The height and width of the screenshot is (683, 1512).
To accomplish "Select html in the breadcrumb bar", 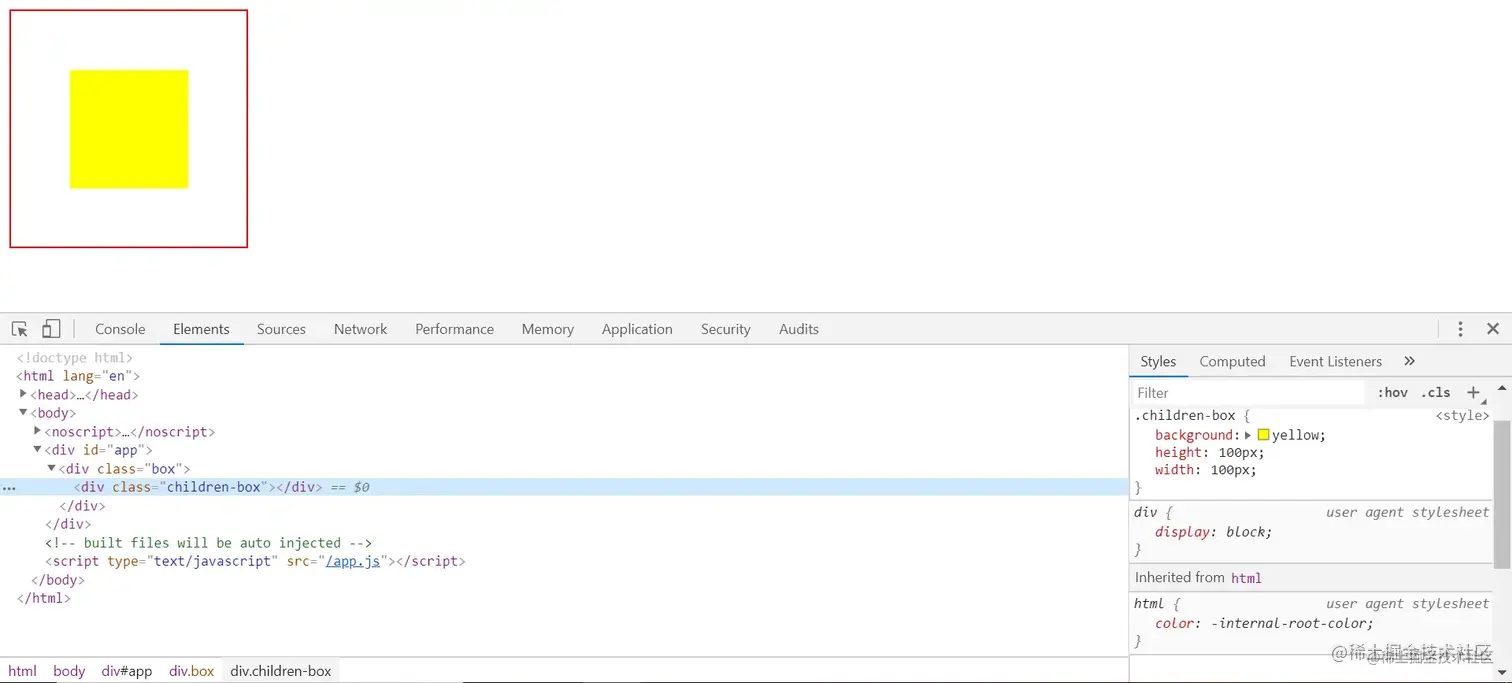I will [22, 671].
